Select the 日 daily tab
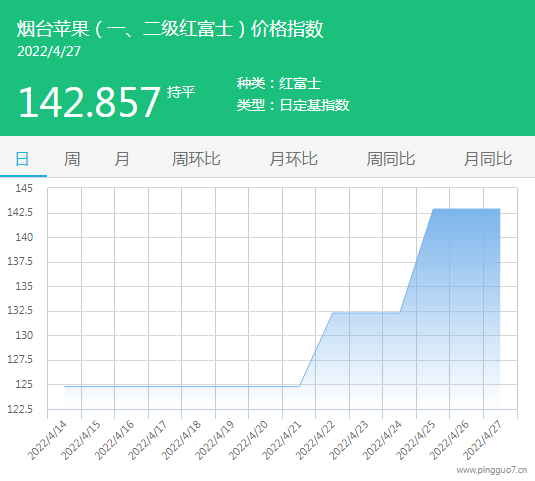This screenshot has height=481, width=535. pos(22,159)
